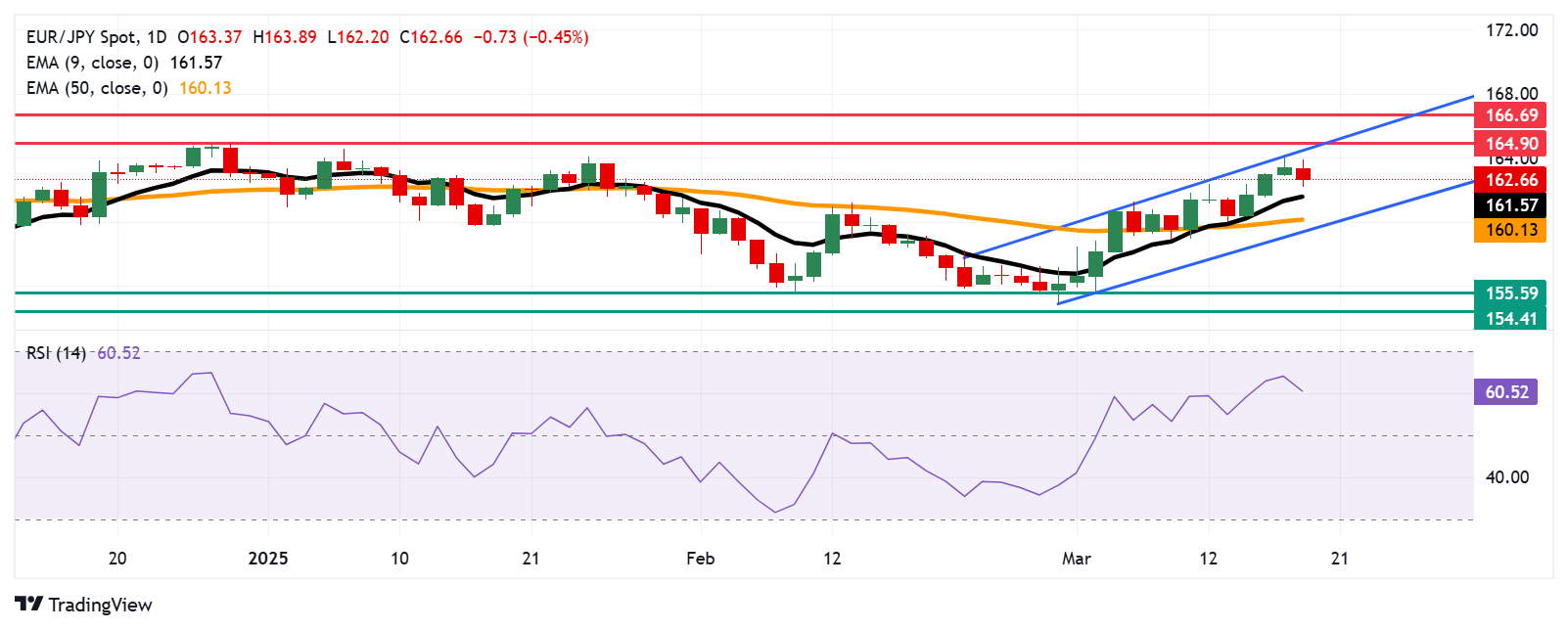Select the EMA 50 indicator legend
Image resolution: width=1568 pixels, height=630 pixels.
pyautogui.click(x=97, y=88)
